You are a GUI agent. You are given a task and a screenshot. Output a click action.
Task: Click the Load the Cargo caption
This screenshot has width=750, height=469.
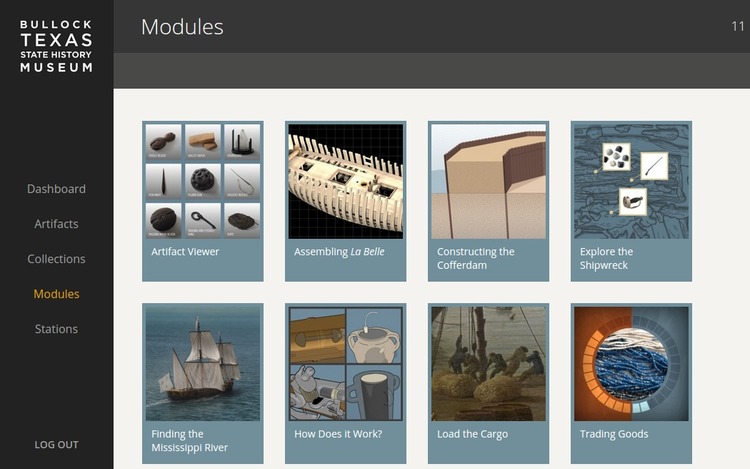point(472,434)
